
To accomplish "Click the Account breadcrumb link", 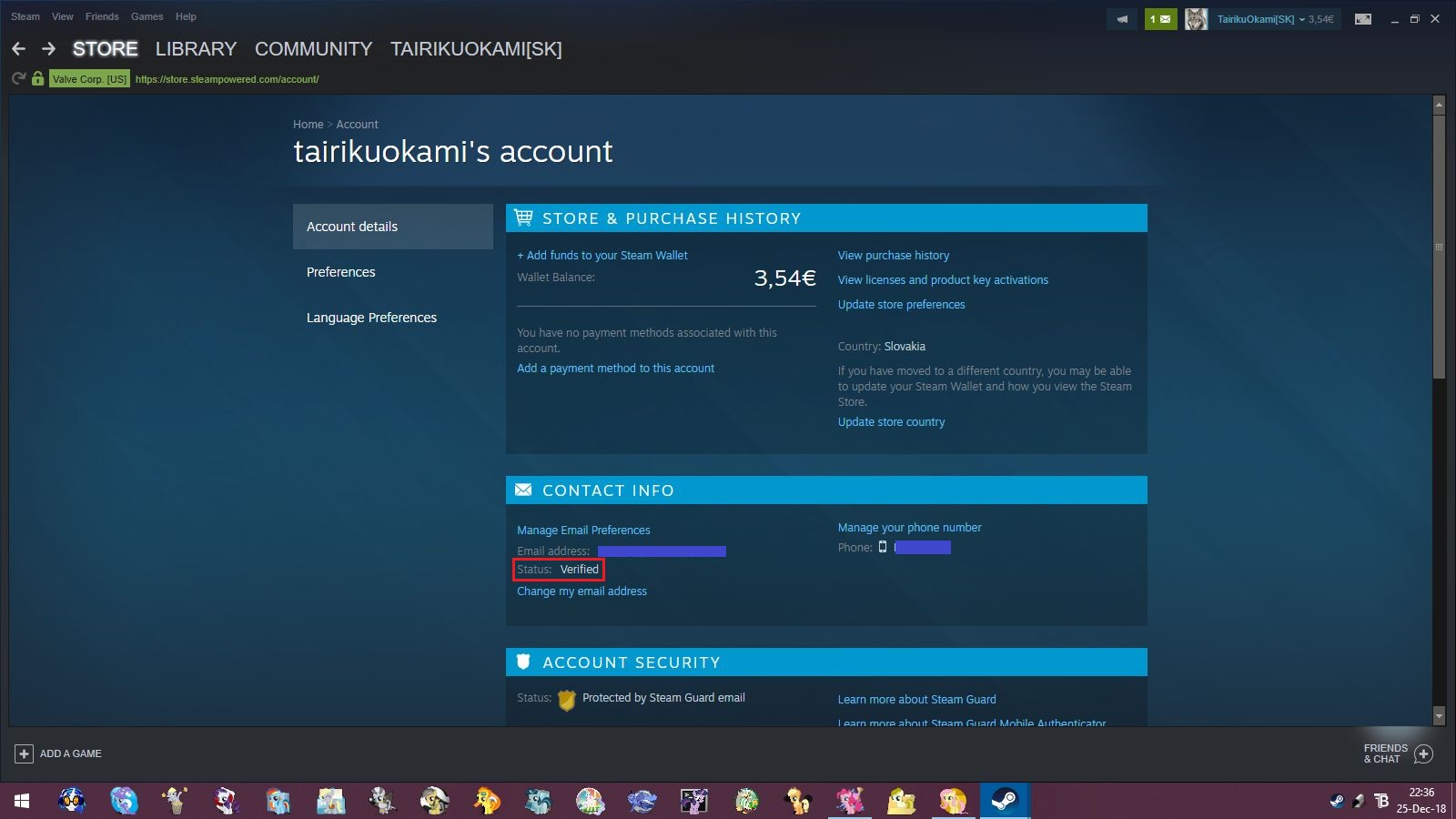I will coord(357,125).
